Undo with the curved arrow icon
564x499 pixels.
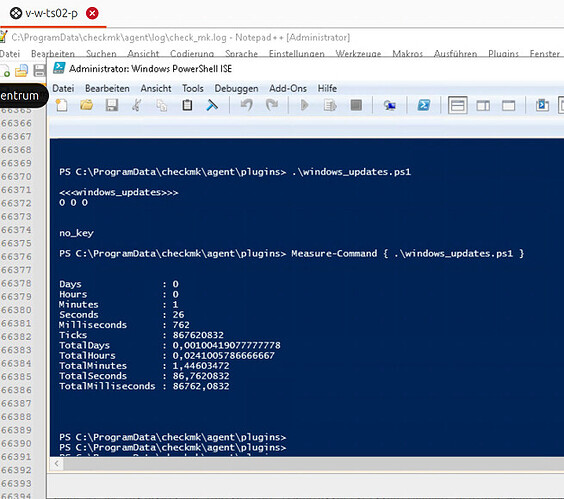pyautogui.click(x=247, y=105)
